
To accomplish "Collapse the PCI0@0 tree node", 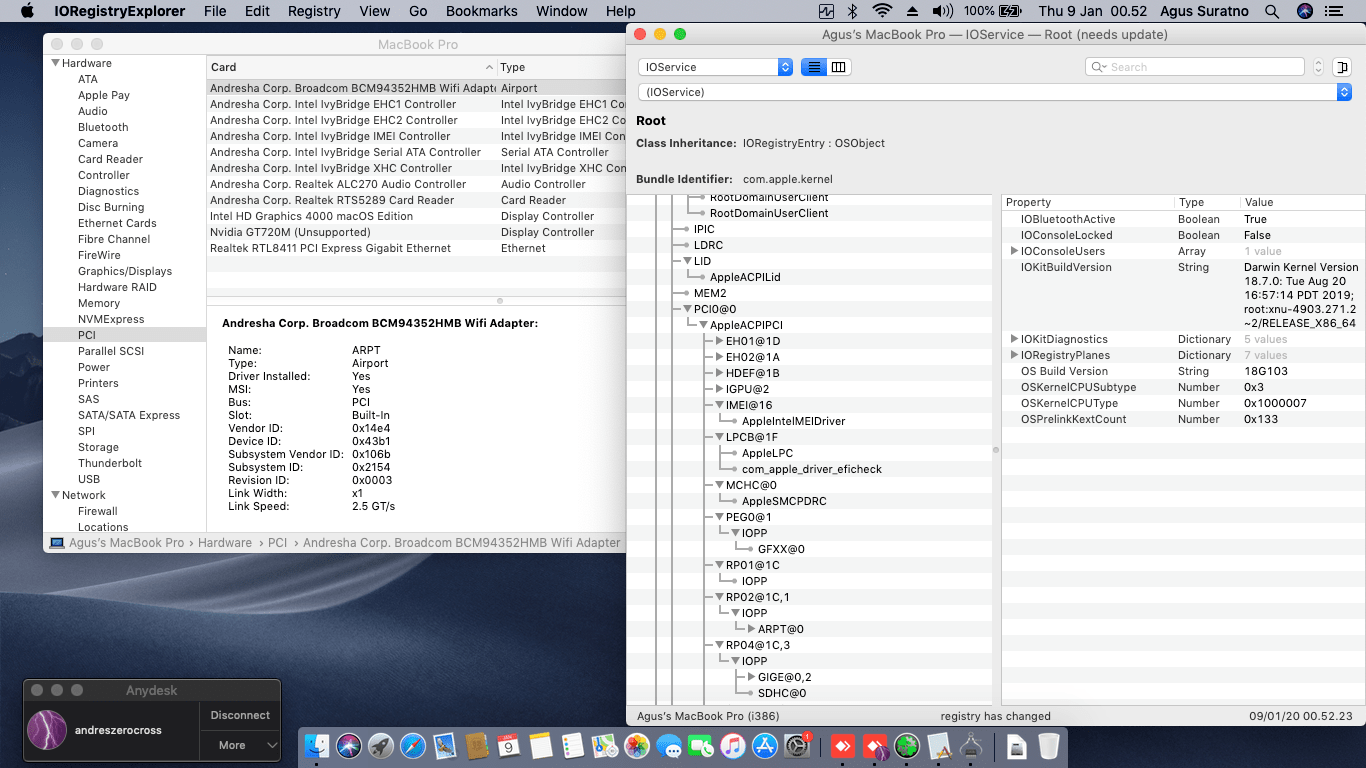I will (687, 309).
